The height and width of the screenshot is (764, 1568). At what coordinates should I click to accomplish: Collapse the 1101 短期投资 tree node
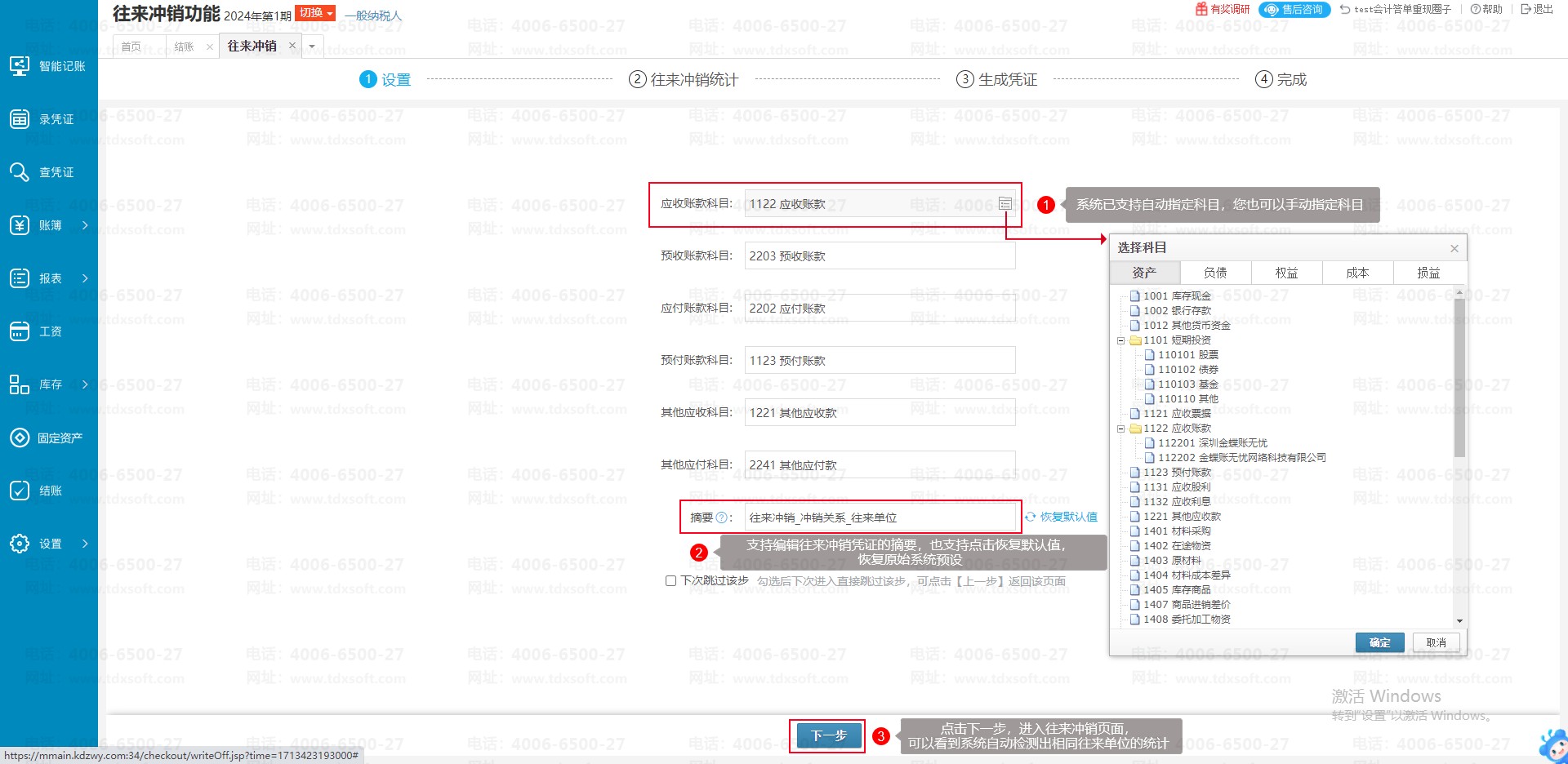pyautogui.click(x=1120, y=340)
